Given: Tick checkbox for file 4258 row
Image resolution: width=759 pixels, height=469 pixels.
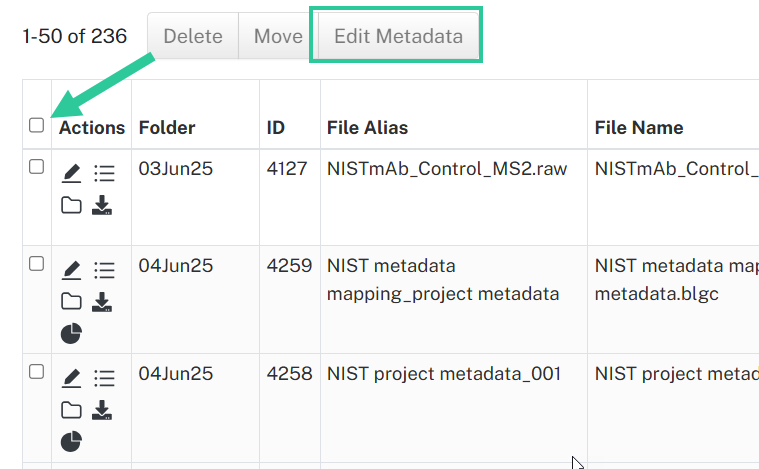Looking at the screenshot, I should (36, 372).
